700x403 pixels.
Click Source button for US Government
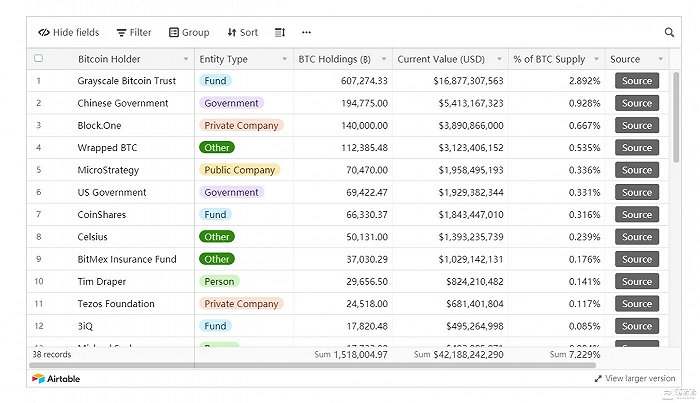tap(637, 192)
